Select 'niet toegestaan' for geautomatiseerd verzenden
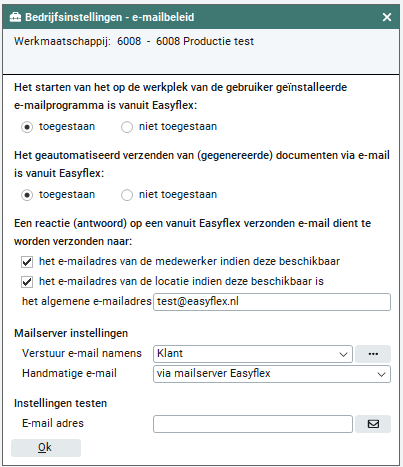 pos(127,195)
